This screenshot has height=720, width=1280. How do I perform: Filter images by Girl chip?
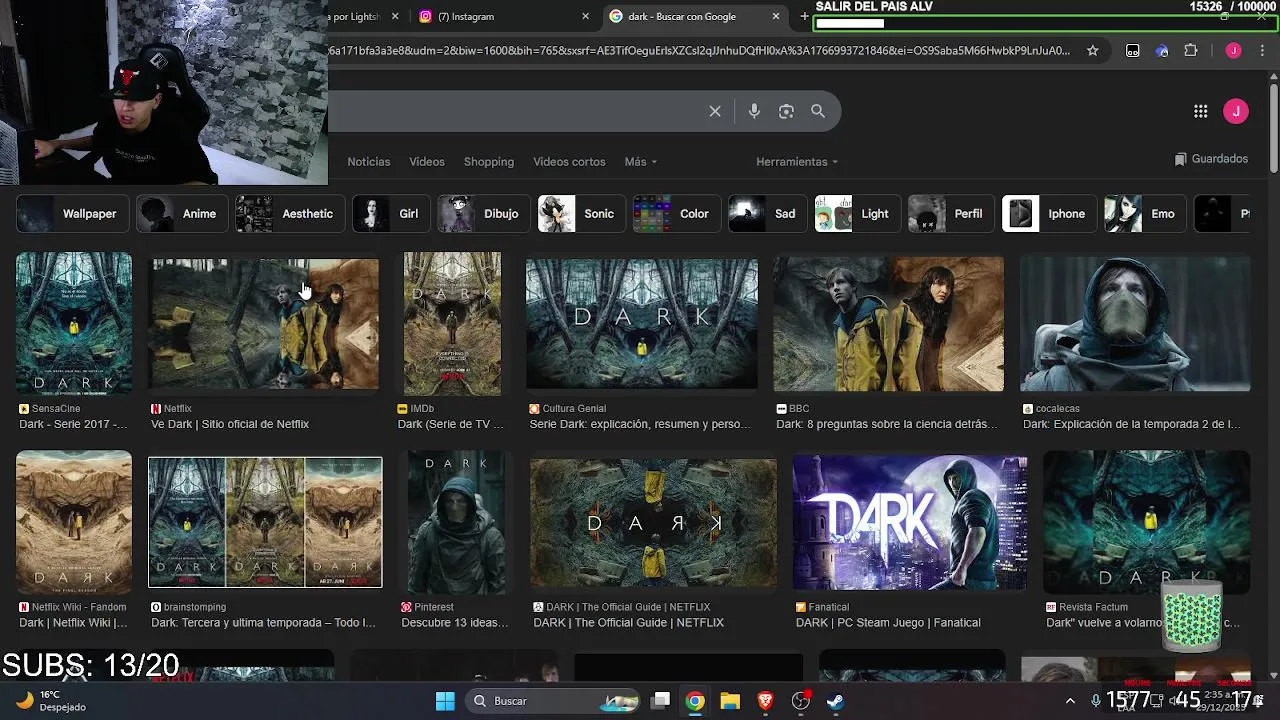point(391,214)
